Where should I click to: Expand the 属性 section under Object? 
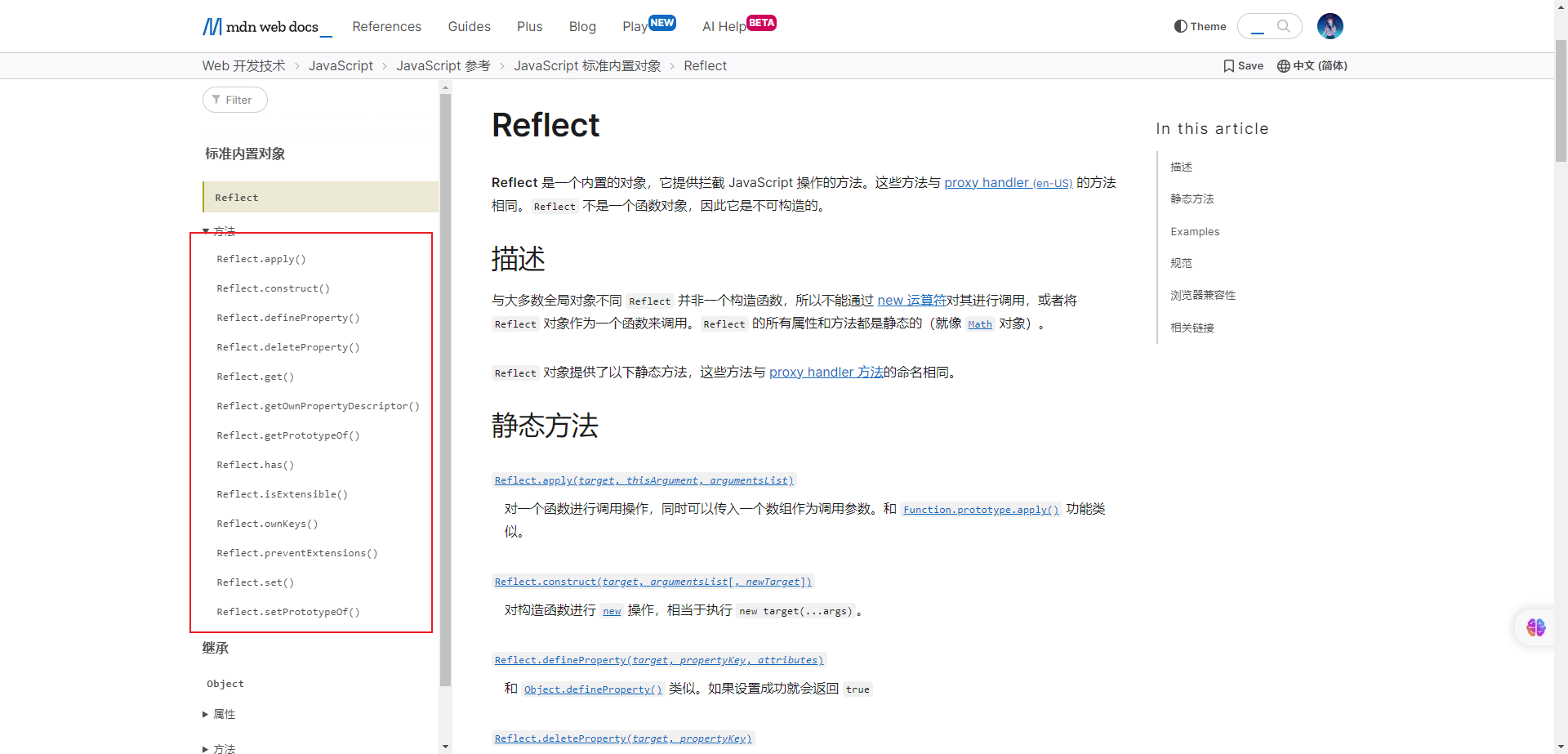(x=206, y=714)
